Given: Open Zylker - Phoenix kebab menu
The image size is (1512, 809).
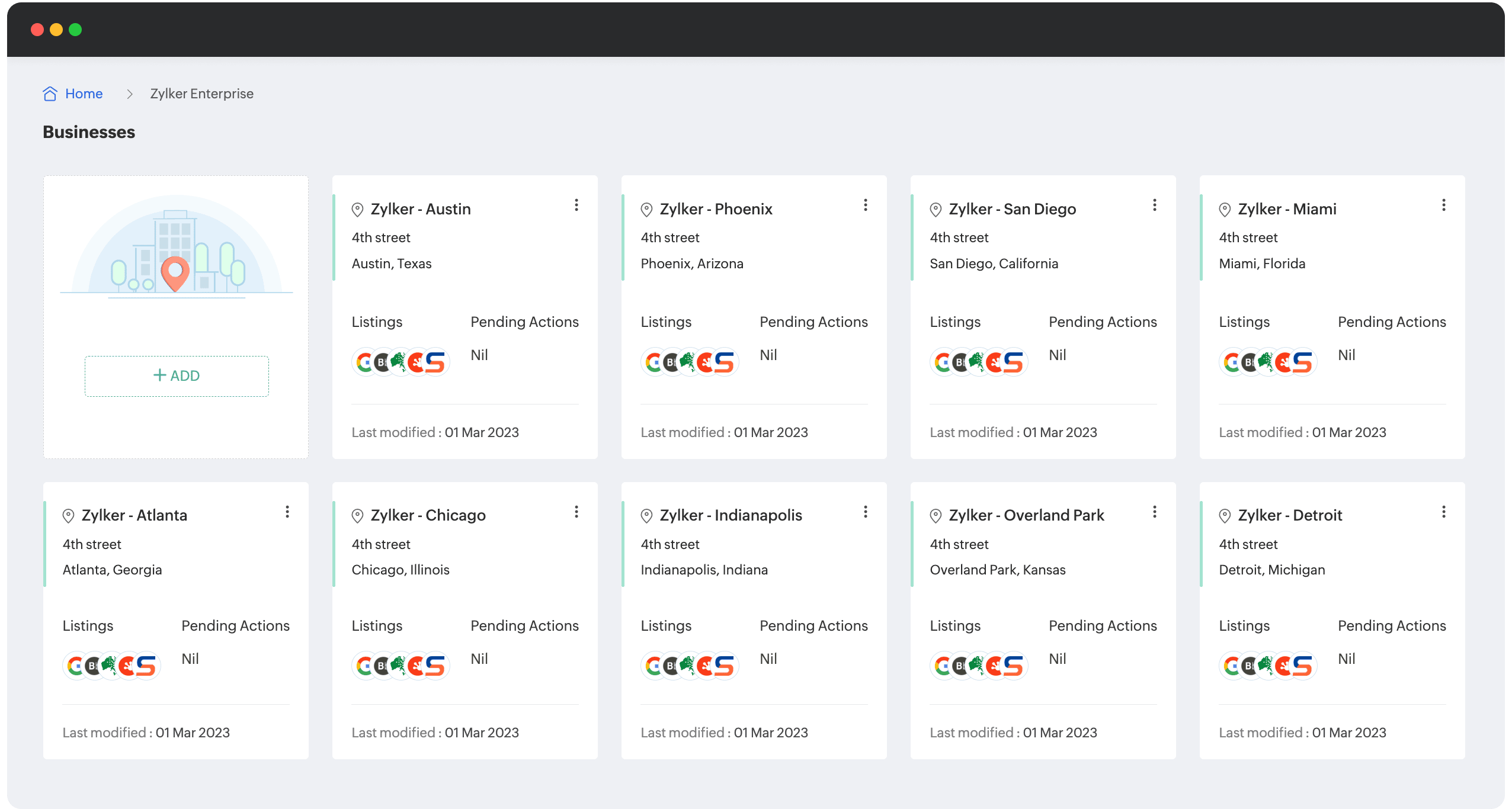Looking at the screenshot, I should tap(865, 205).
